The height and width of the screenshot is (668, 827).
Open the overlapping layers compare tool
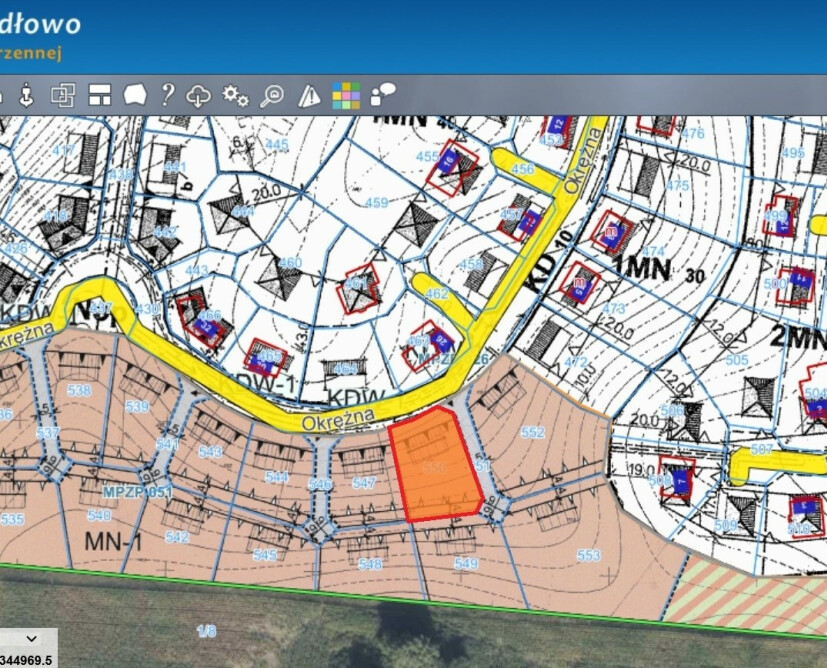point(63,95)
